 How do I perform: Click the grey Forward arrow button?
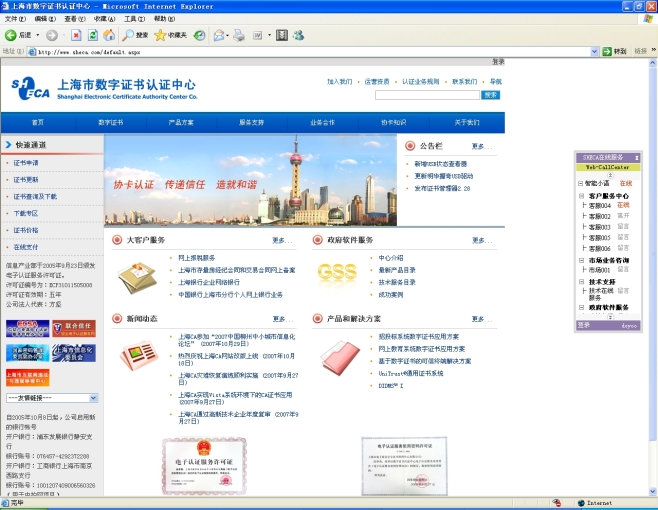tap(52, 35)
